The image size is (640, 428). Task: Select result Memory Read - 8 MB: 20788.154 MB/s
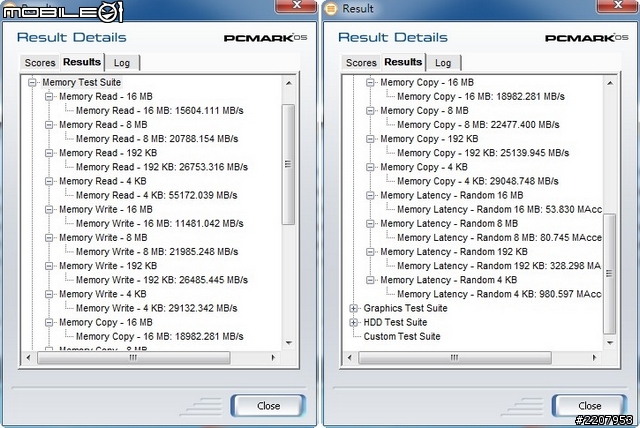[x=157, y=139]
